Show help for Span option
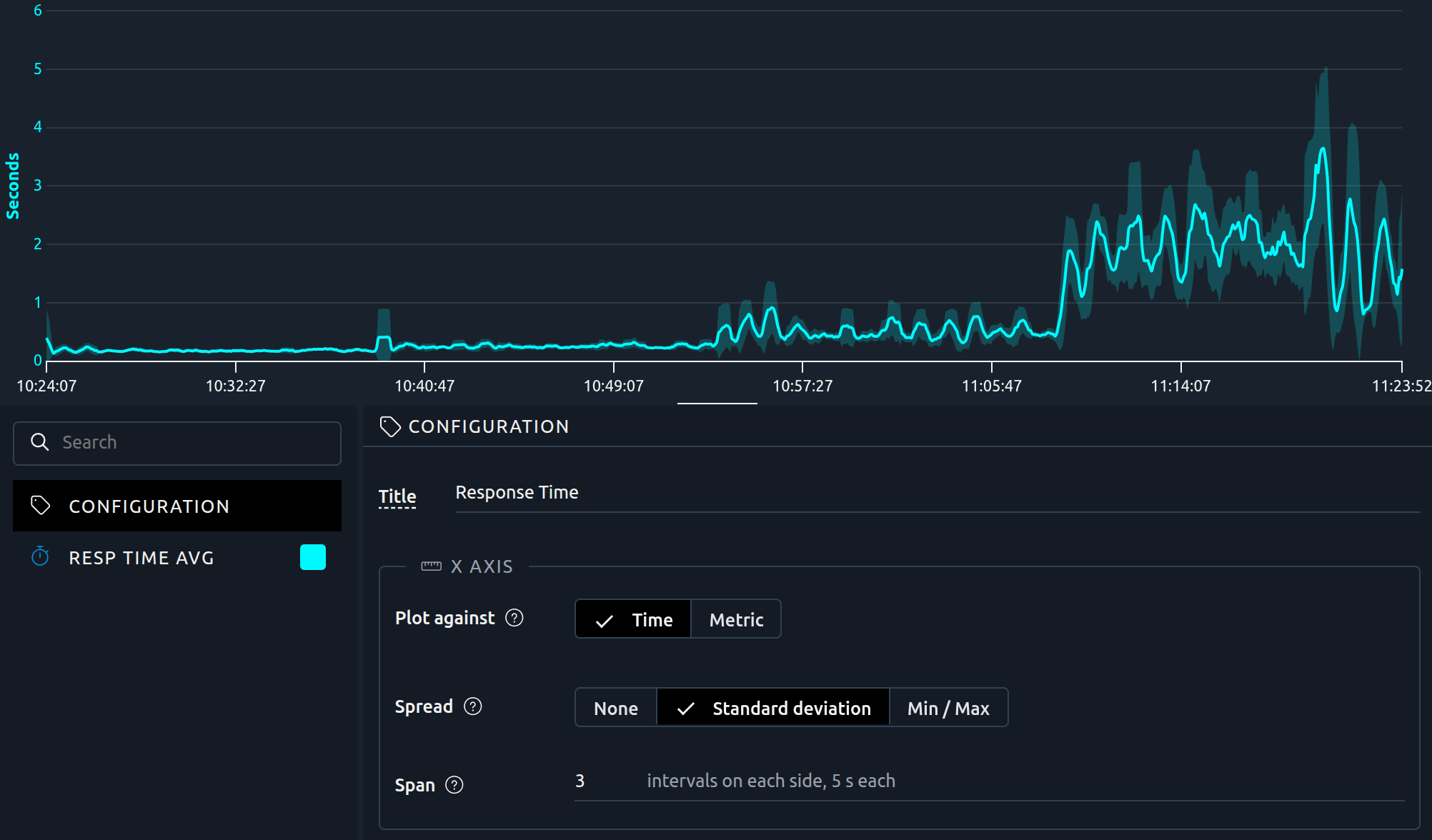Screen dimensions: 1432x840 (454, 785)
